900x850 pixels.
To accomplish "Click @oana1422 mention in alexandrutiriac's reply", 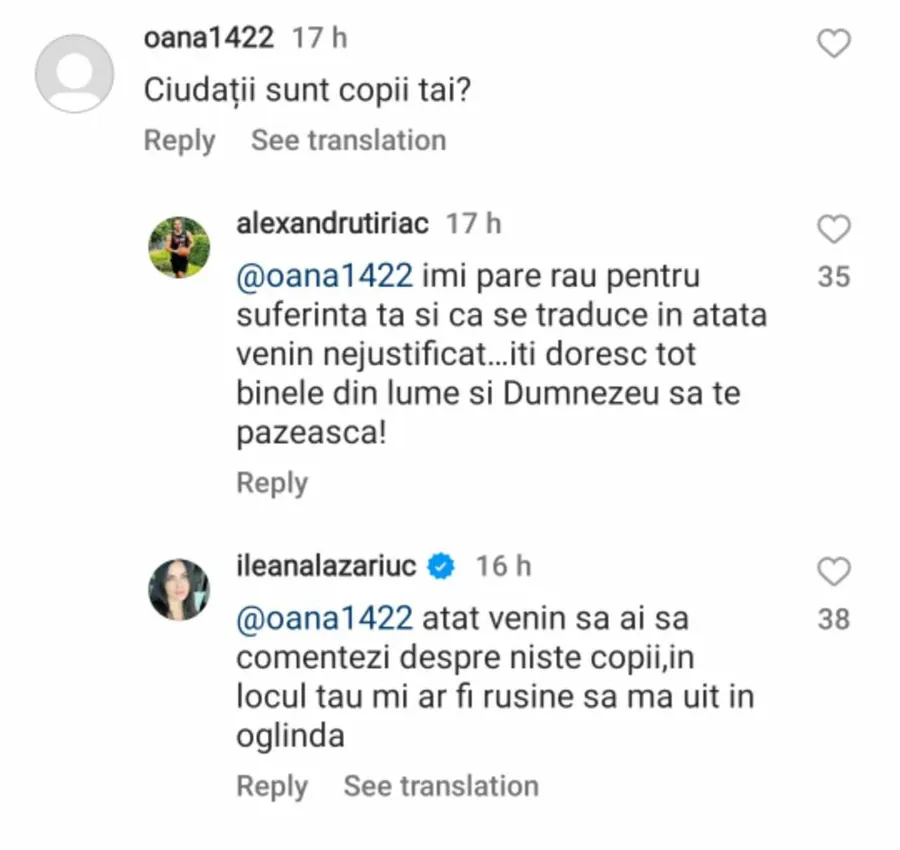I will coord(324,274).
